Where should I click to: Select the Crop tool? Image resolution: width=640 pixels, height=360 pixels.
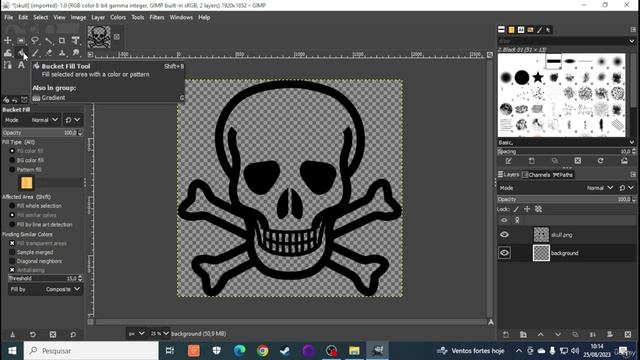coord(62,40)
